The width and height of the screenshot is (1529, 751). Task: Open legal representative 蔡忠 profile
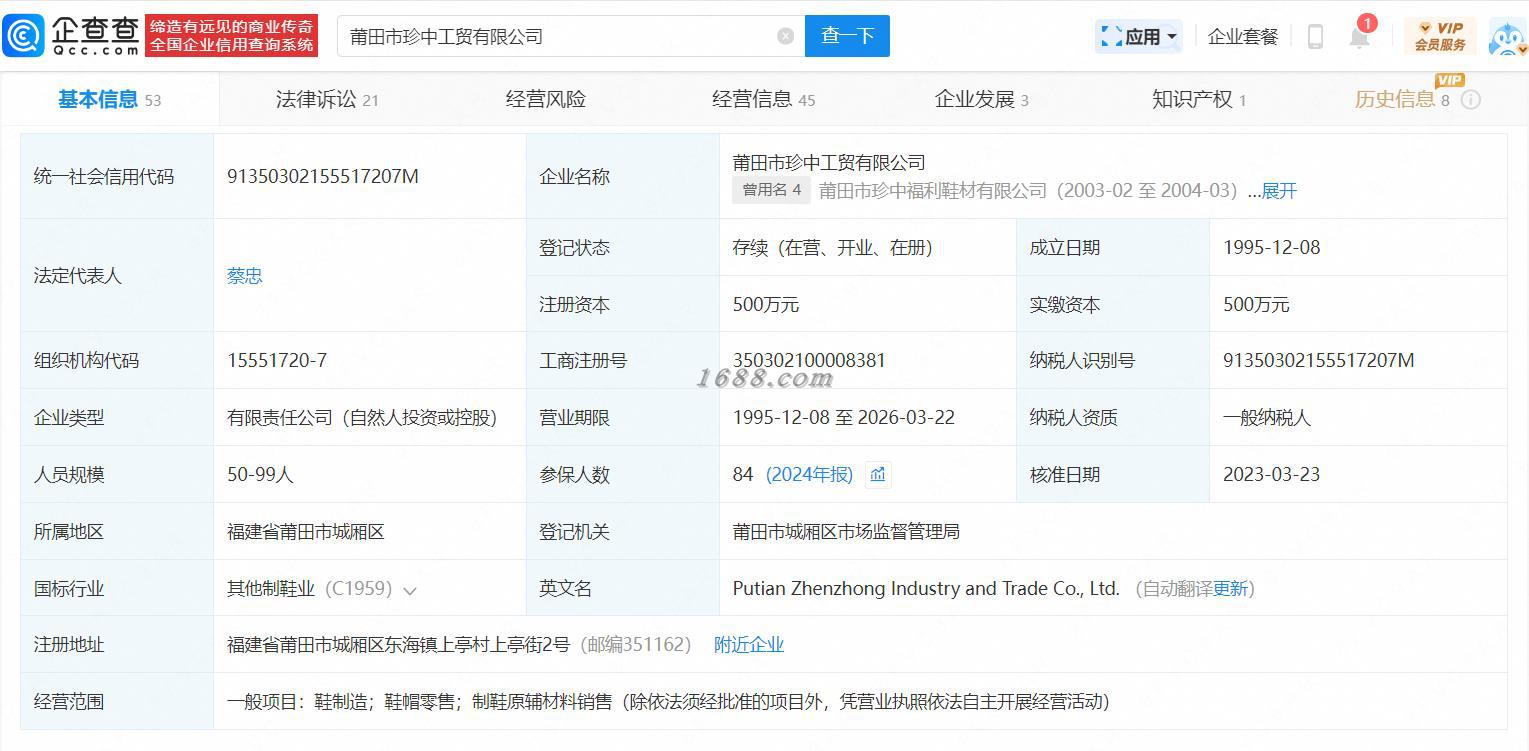coord(245,275)
